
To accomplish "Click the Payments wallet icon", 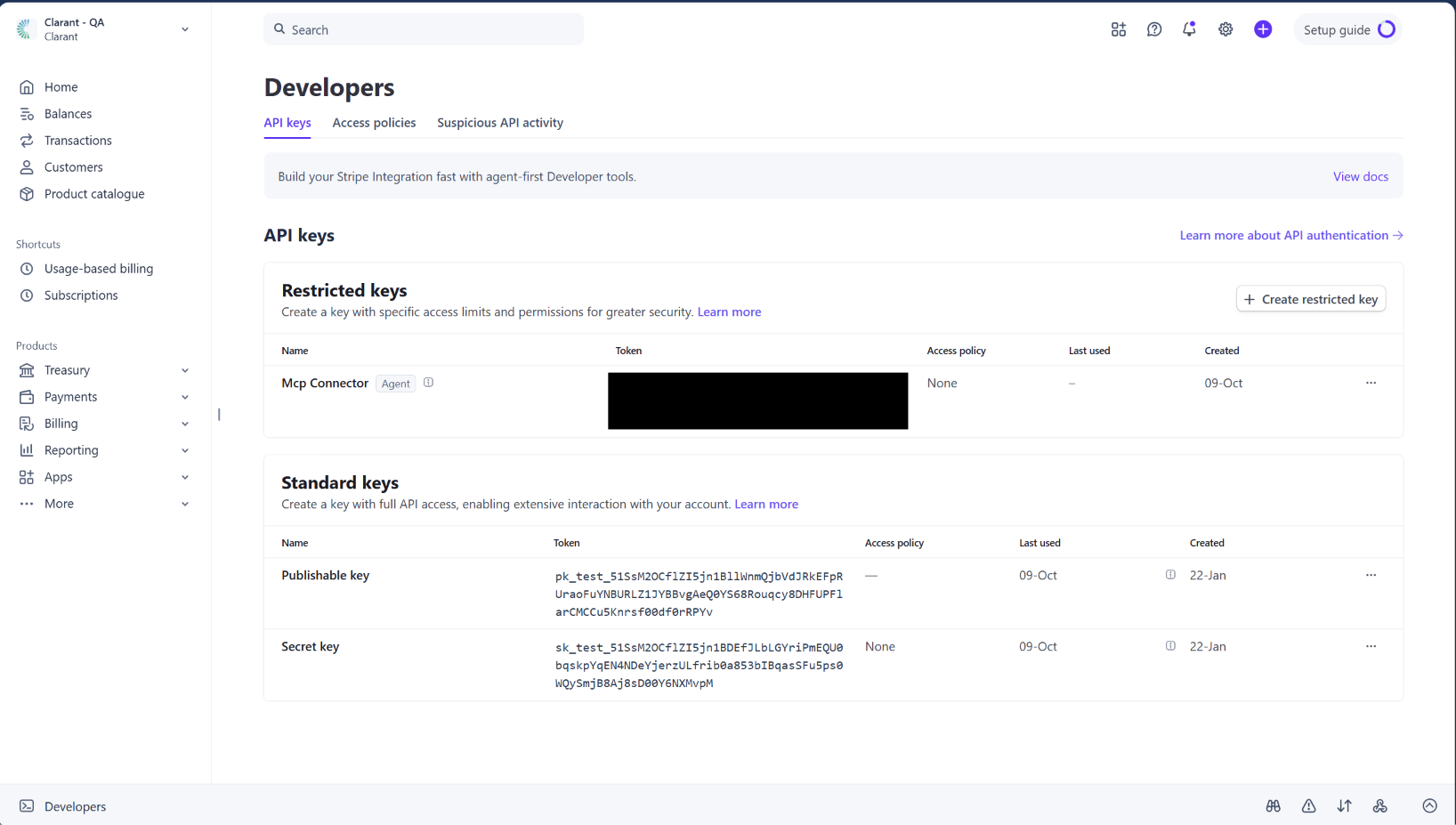I will 27,397.
